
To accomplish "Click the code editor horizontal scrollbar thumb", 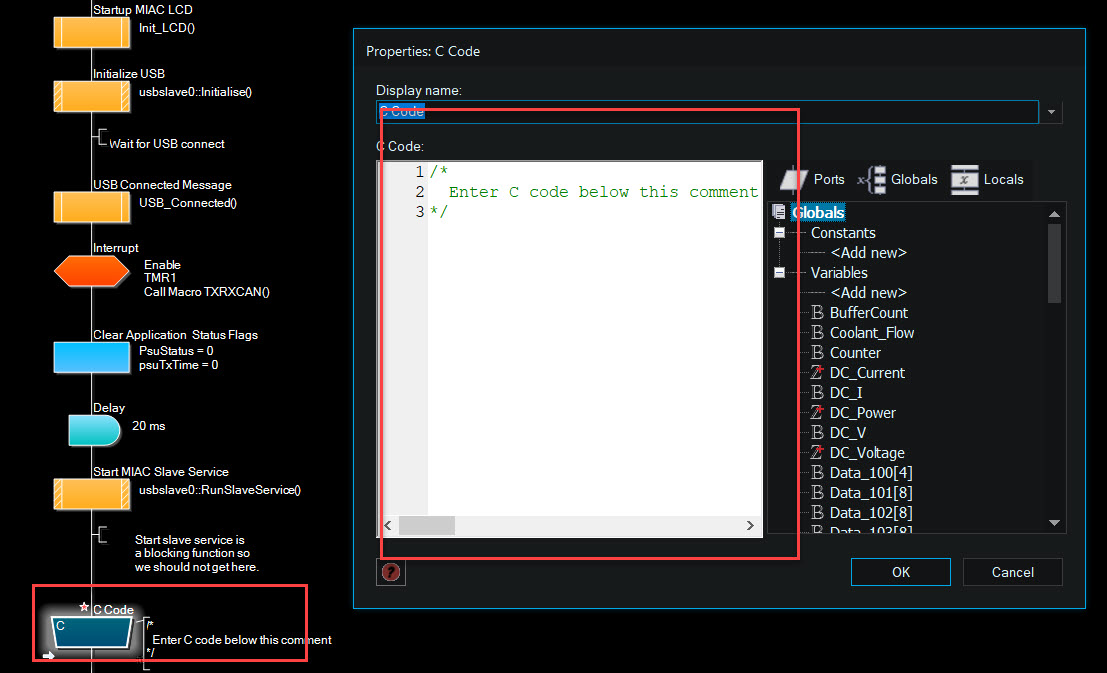I will tap(427, 525).
